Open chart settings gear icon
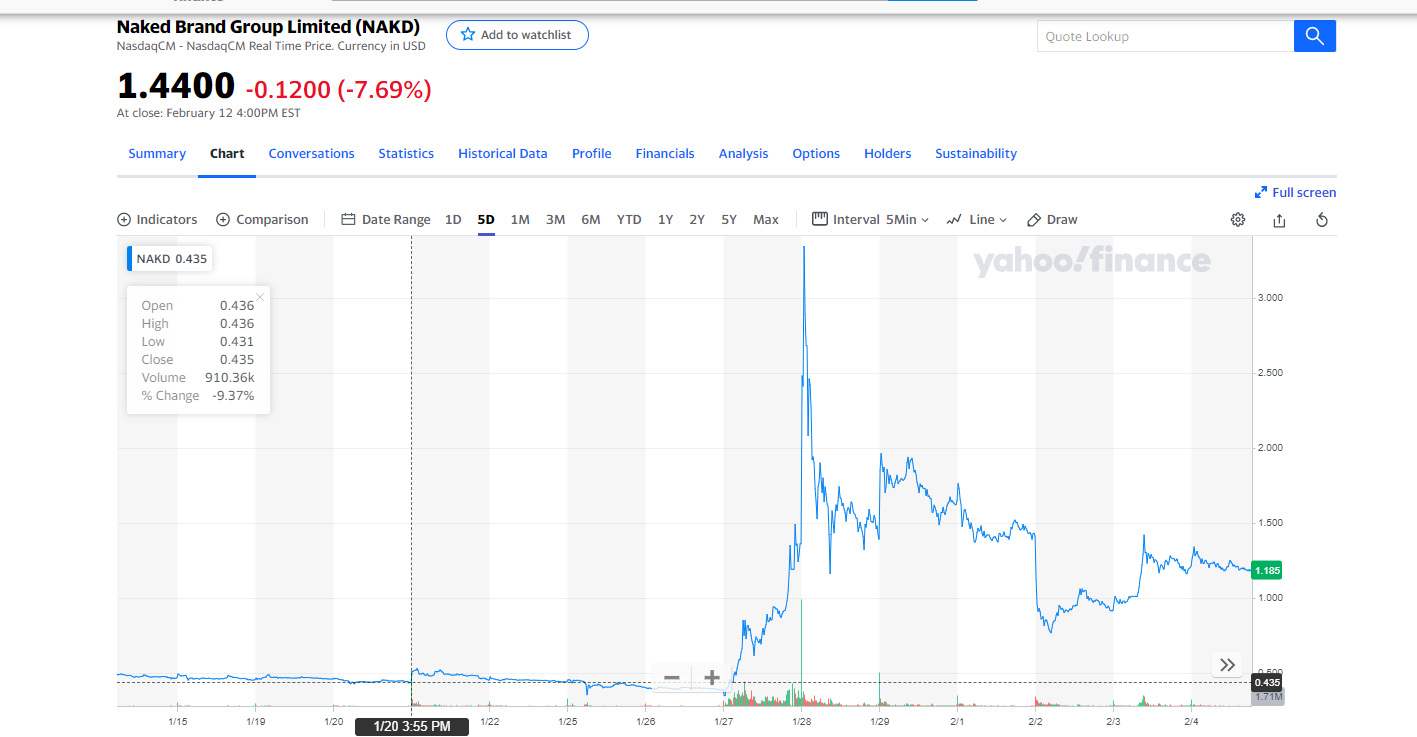1417x737 pixels. [x=1238, y=220]
